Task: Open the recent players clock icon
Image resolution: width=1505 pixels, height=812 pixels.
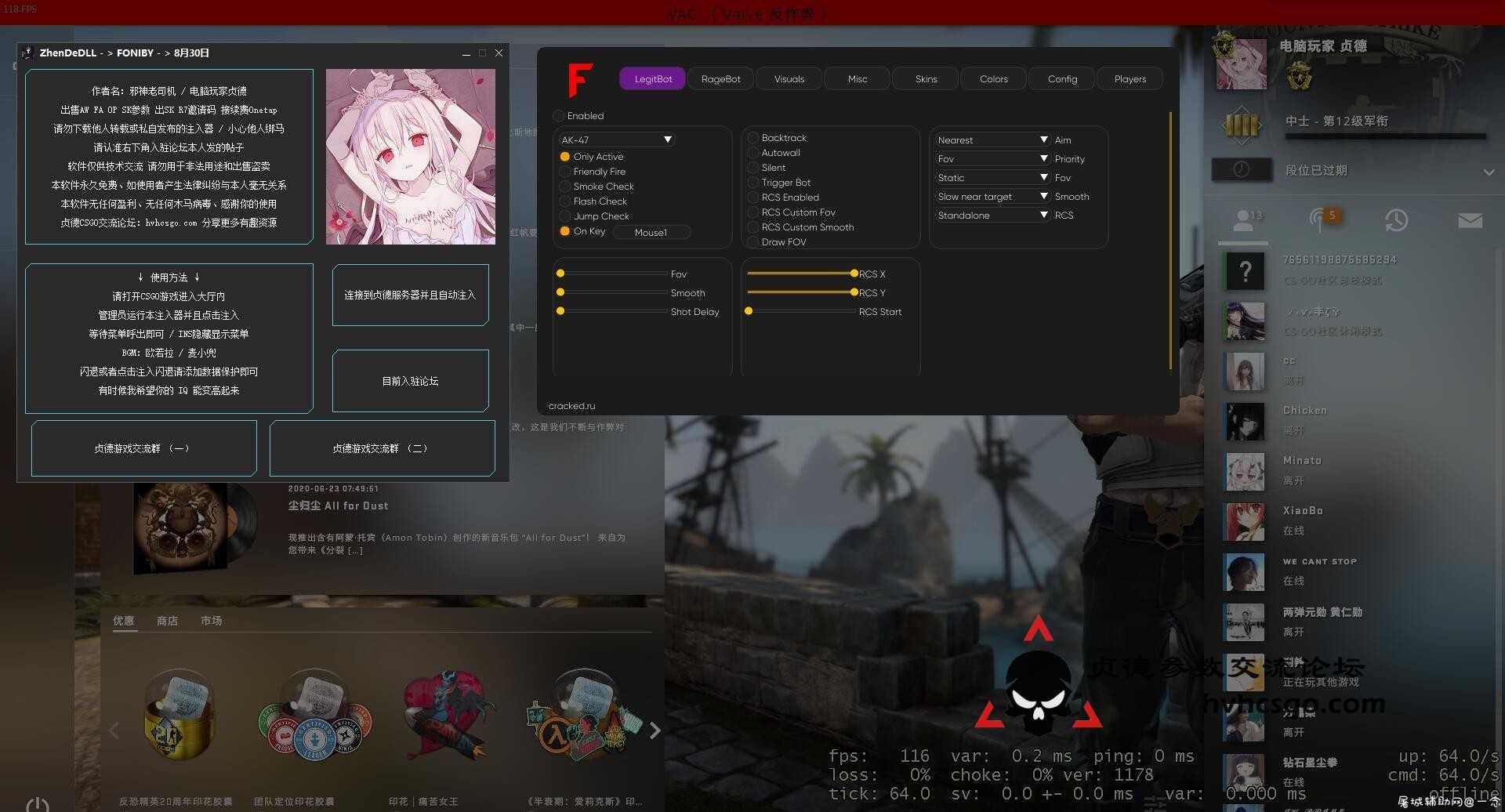Action: pyautogui.click(x=1396, y=220)
